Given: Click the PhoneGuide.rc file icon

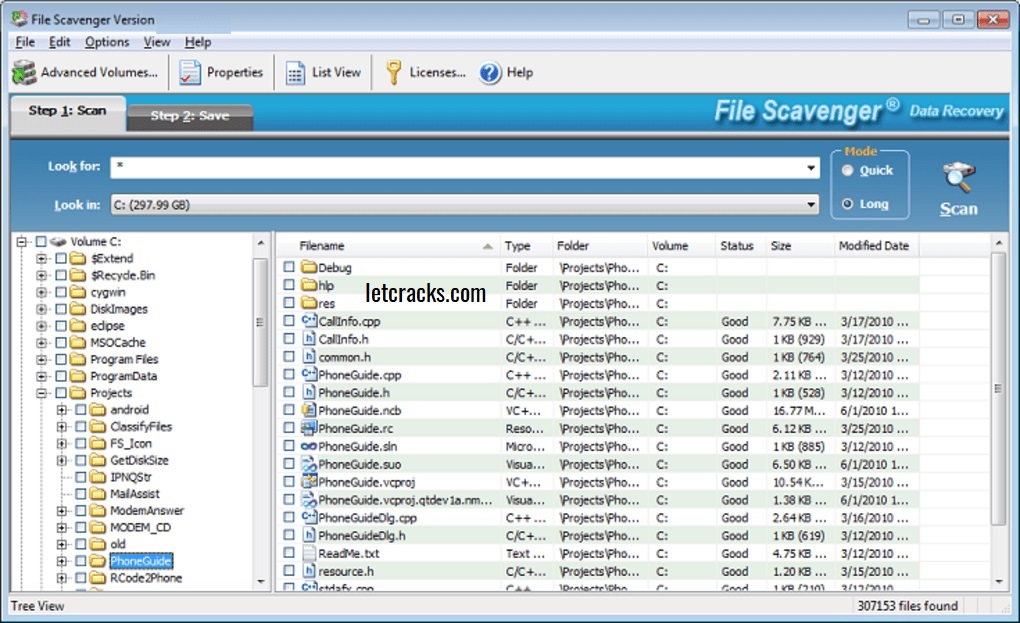Looking at the screenshot, I should click(308, 428).
